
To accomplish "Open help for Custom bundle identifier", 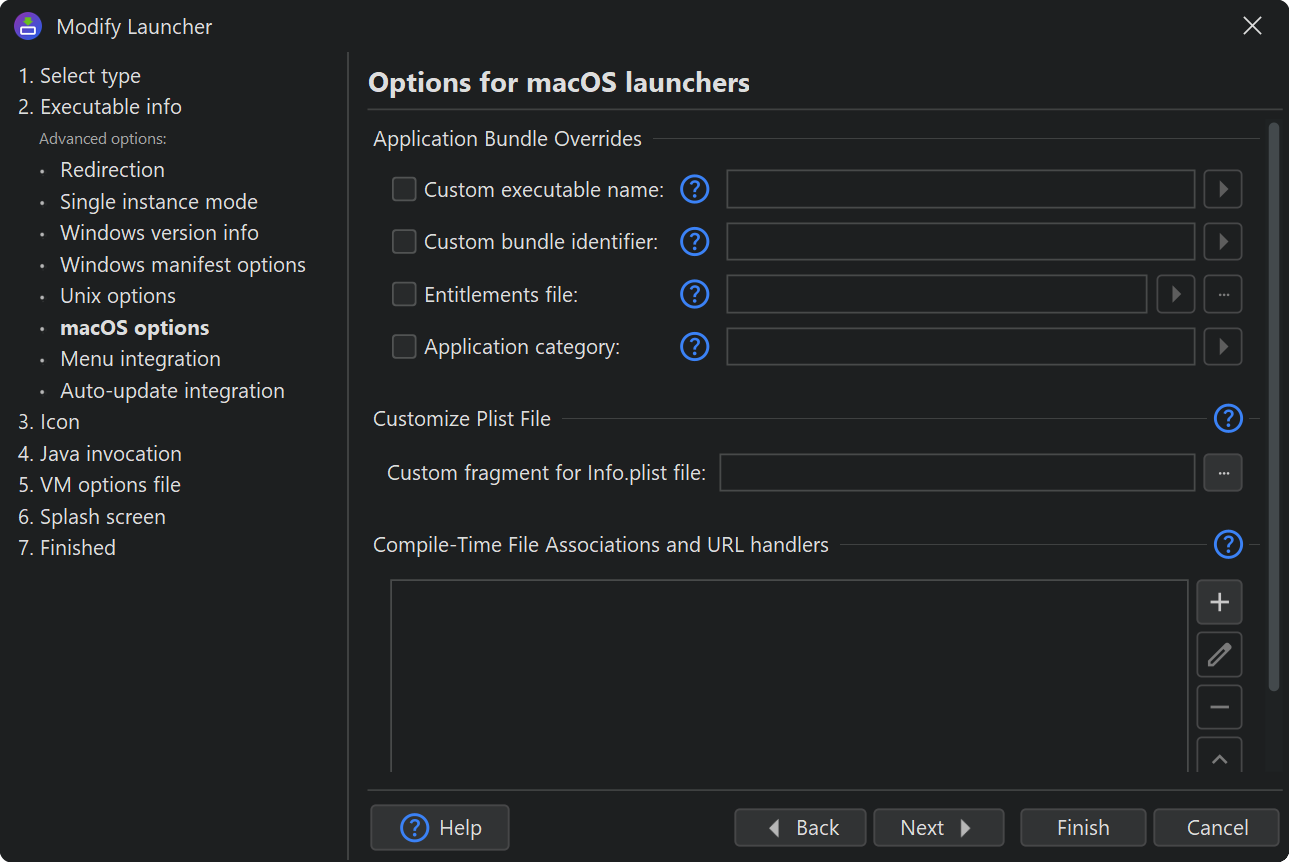I will click(x=694, y=242).
